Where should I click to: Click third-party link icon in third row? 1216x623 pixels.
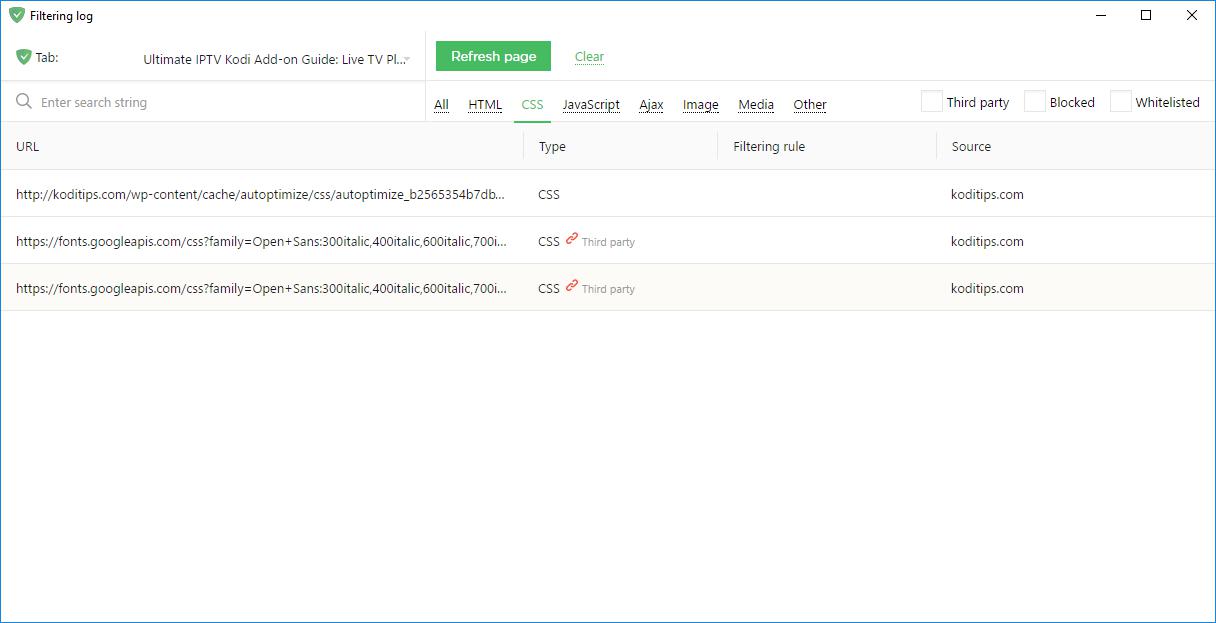coord(572,286)
